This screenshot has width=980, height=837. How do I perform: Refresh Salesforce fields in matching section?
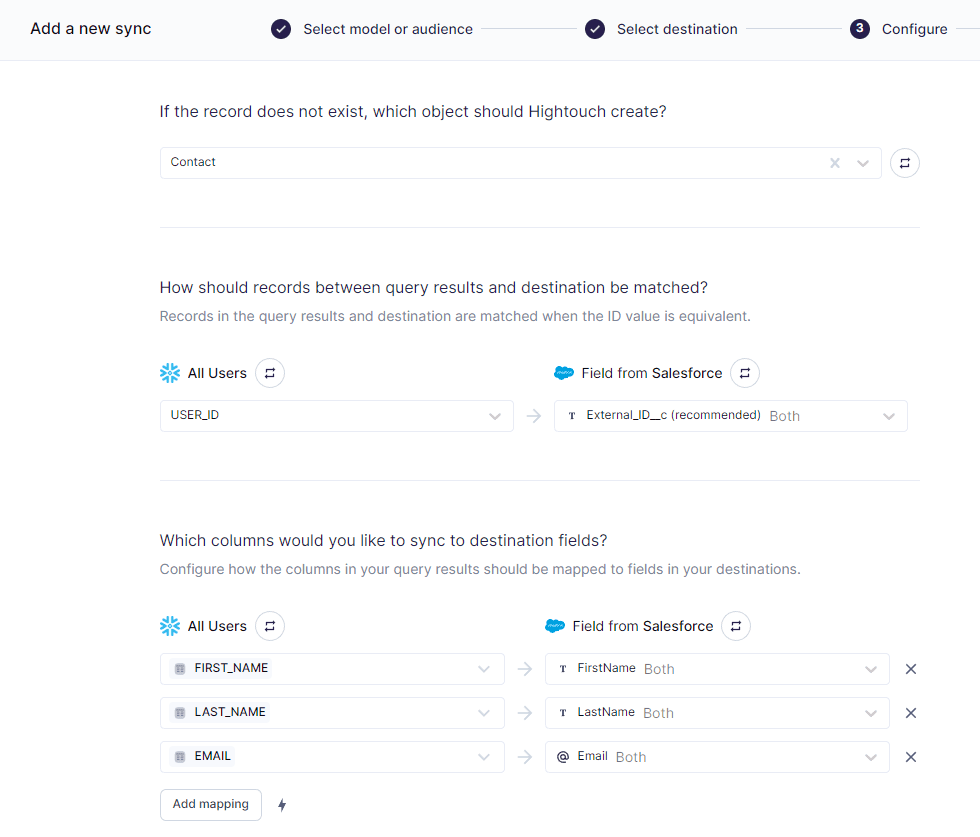pos(745,373)
